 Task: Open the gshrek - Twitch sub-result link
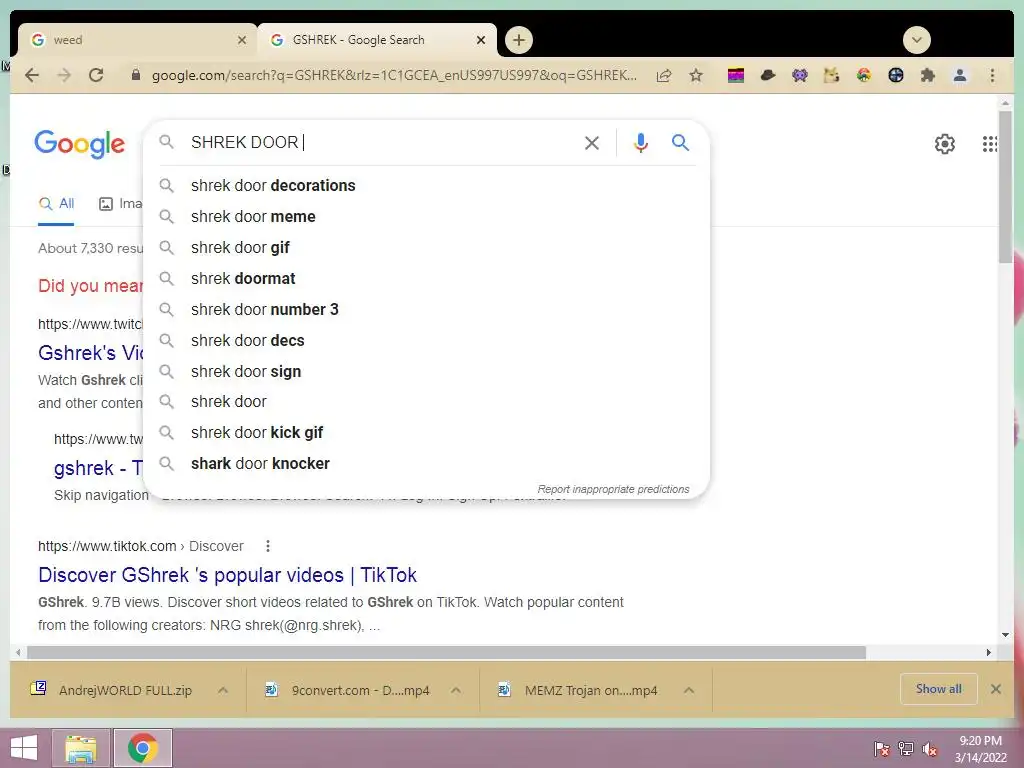click(98, 468)
